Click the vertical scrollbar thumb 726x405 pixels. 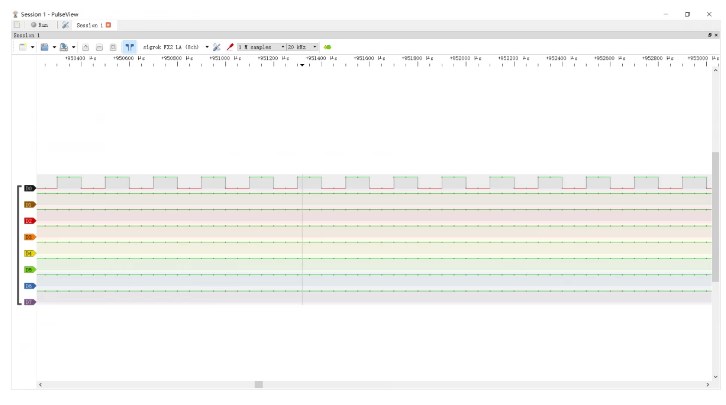[x=715, y=217]
